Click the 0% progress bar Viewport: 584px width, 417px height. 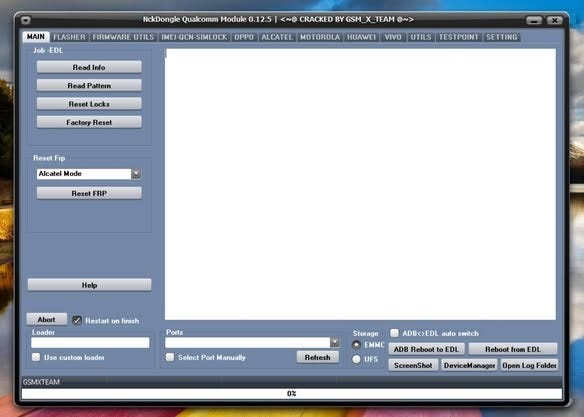pos(292,394)
